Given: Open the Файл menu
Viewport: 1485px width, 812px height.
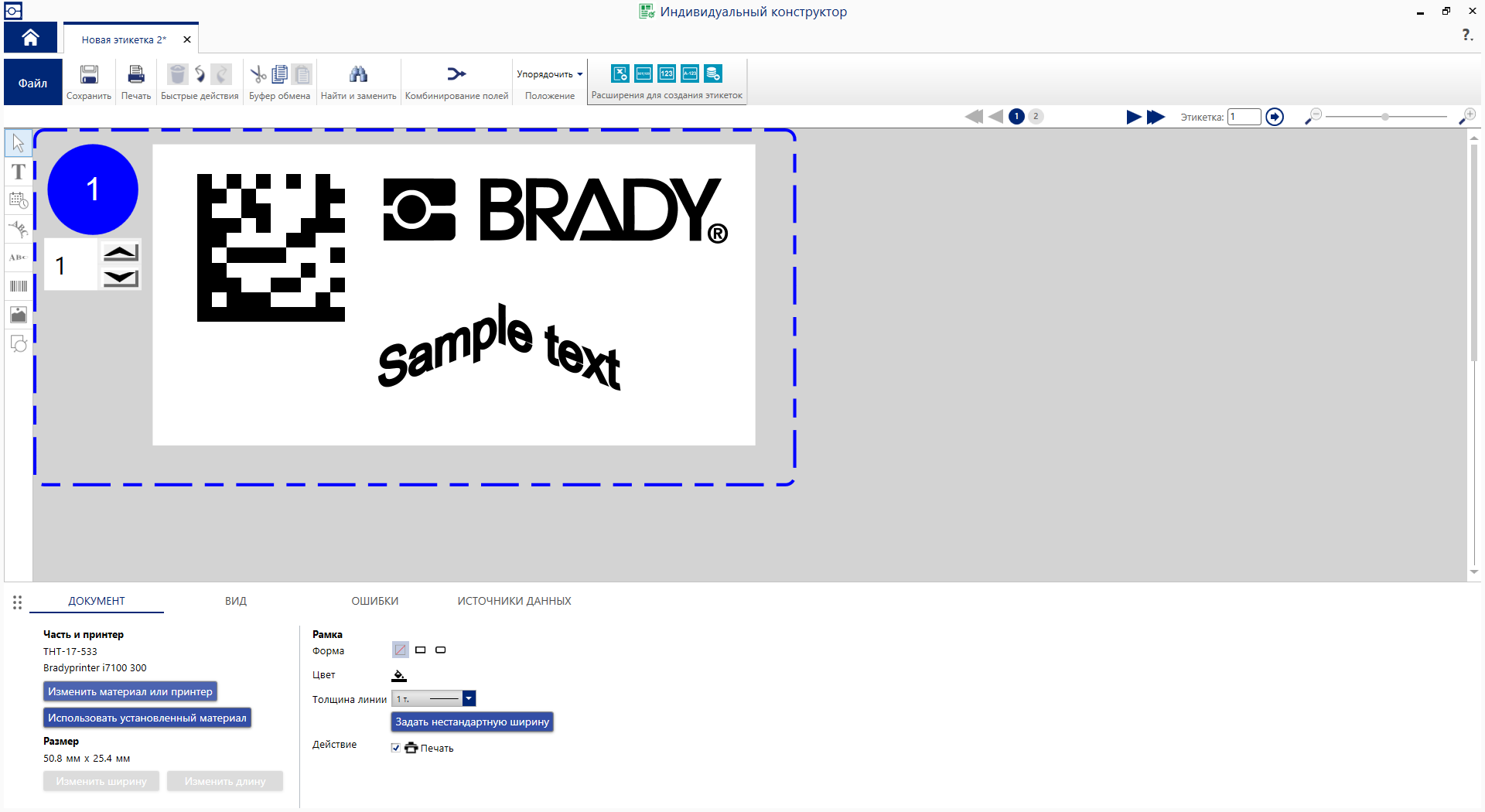Looking at the screenshot, I should coord(32,81).
